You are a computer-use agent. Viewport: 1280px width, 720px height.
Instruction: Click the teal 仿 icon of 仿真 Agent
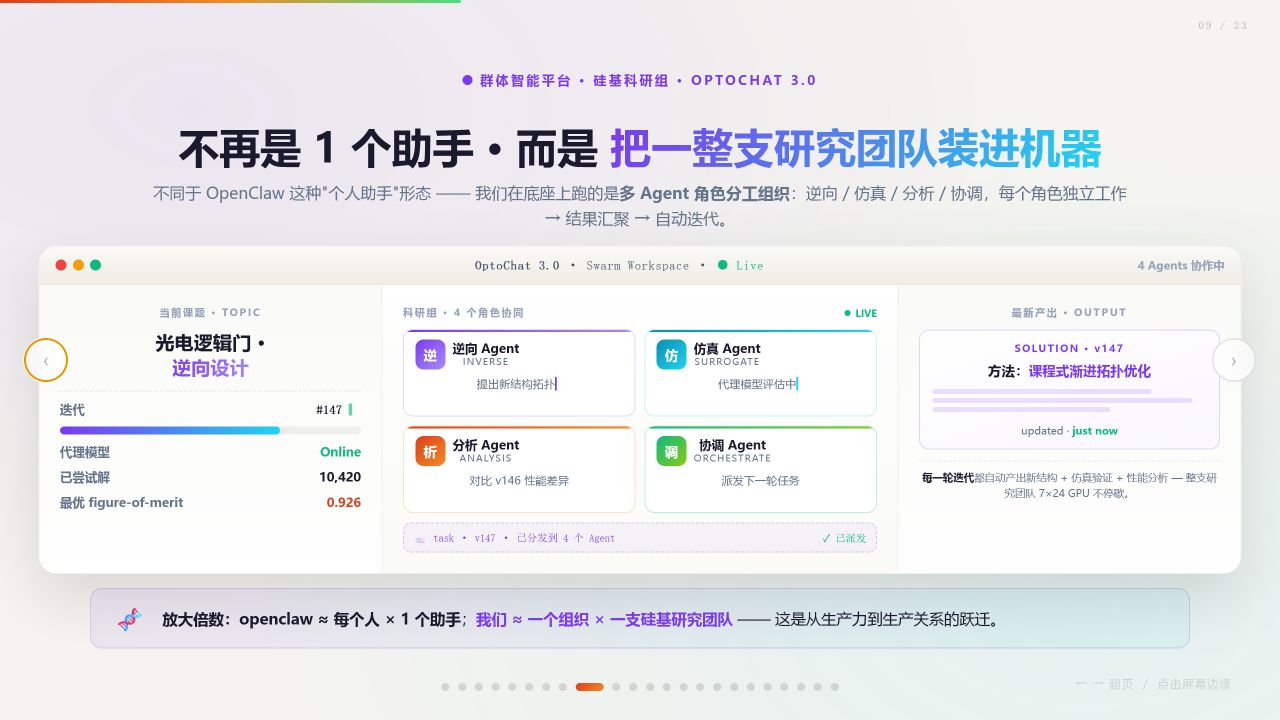(x=671, y=355)
